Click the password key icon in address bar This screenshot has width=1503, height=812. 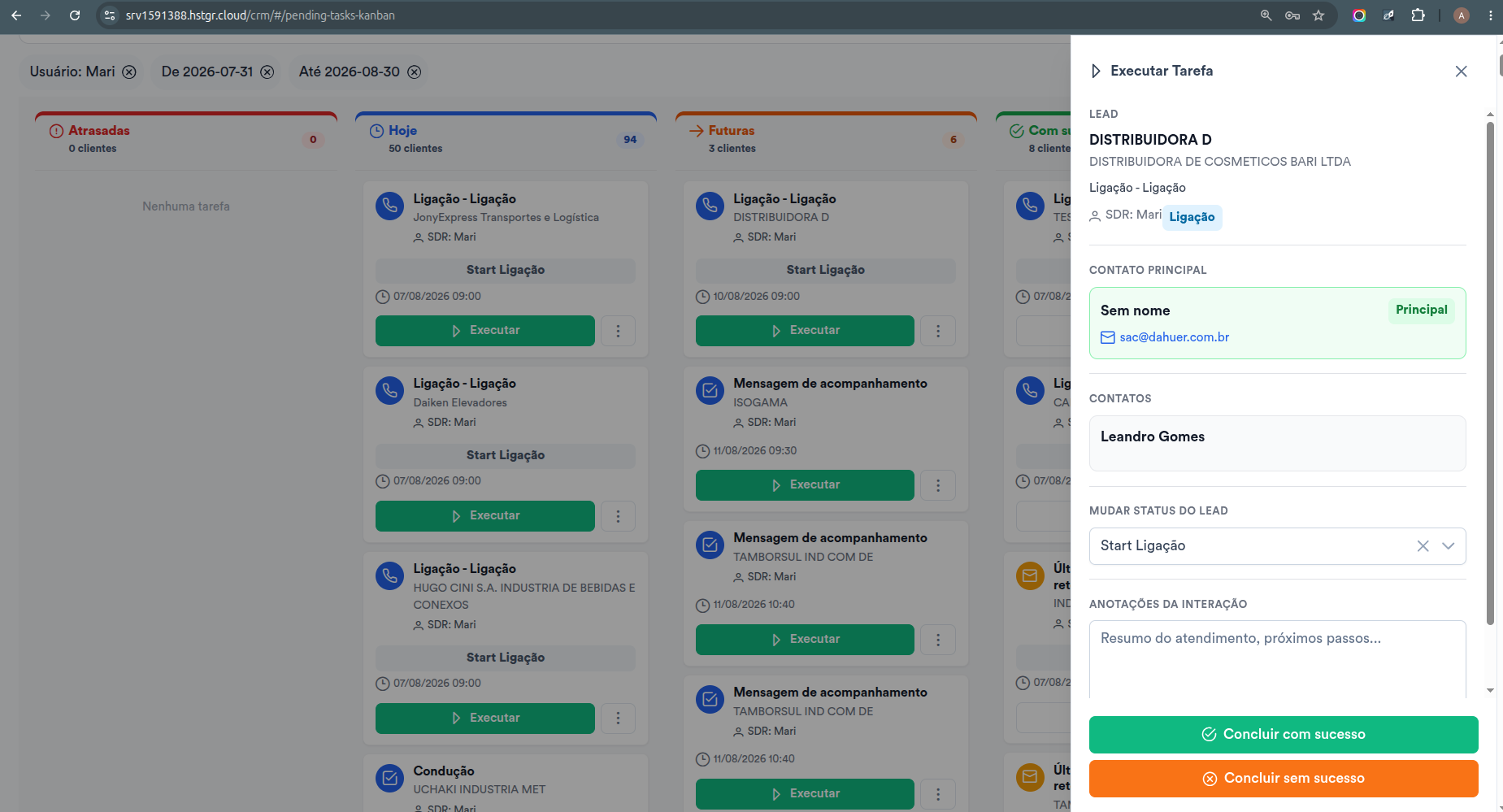(1292, 15)
